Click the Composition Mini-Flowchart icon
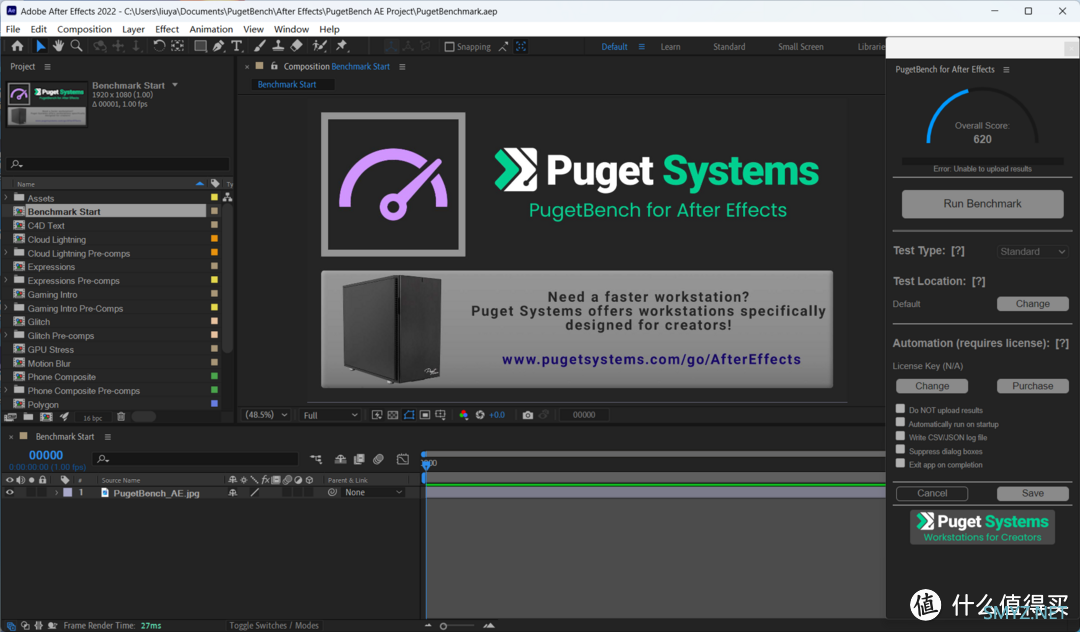 pyautogui.click(x=316, y=459)
